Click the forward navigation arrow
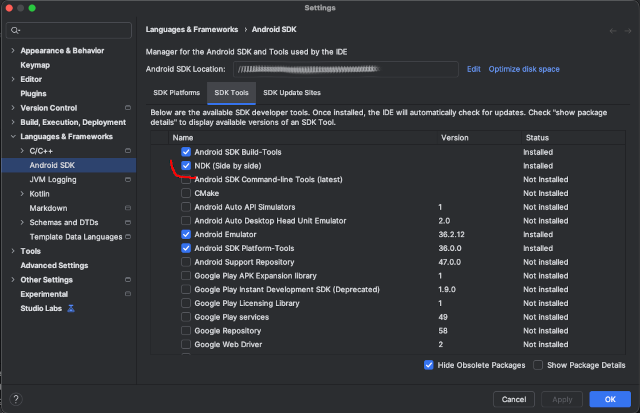This screenshot has height=413, width=640. pos(627,31)
